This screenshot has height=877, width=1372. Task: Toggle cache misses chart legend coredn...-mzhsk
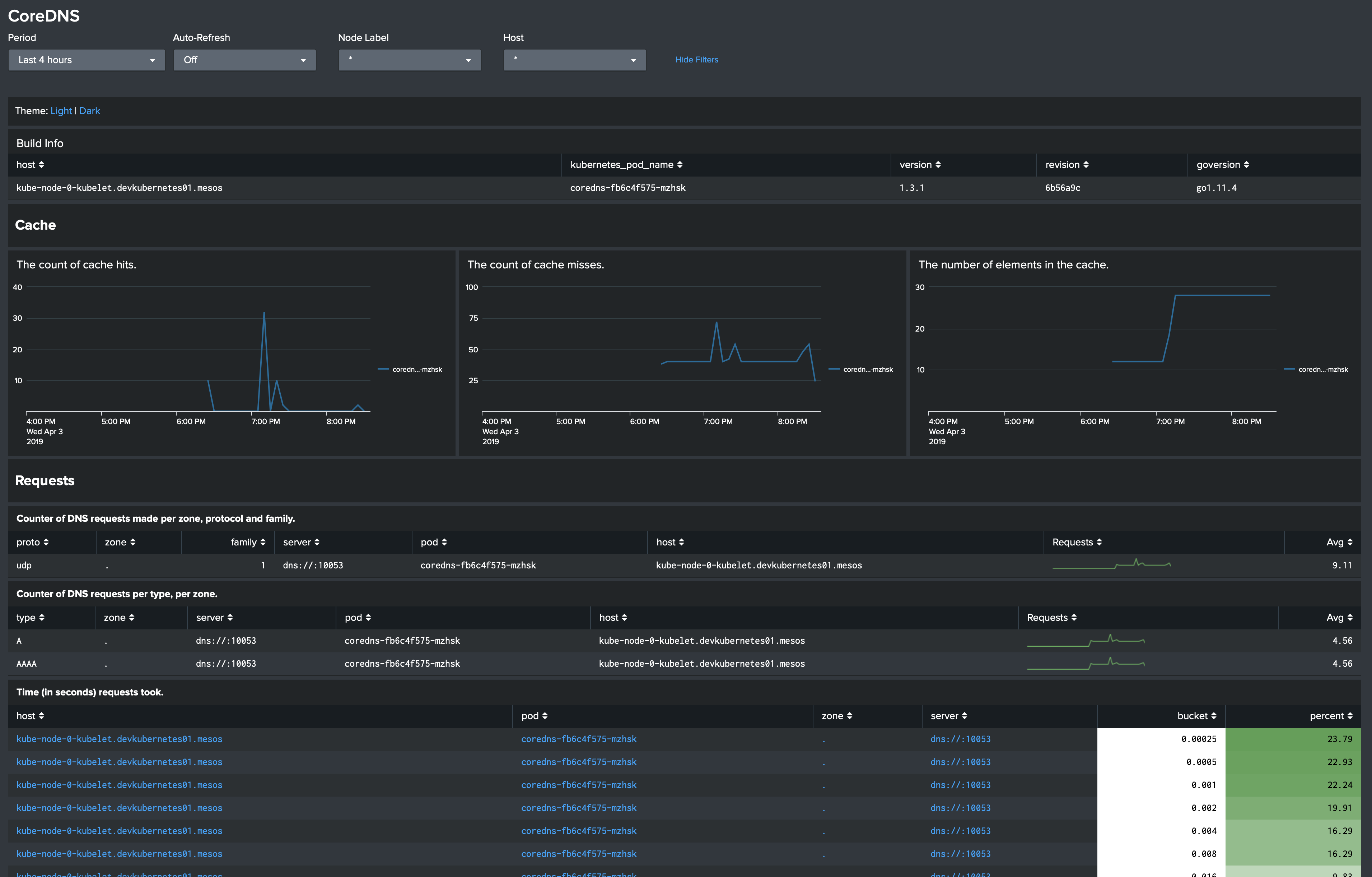coord(861,369)
